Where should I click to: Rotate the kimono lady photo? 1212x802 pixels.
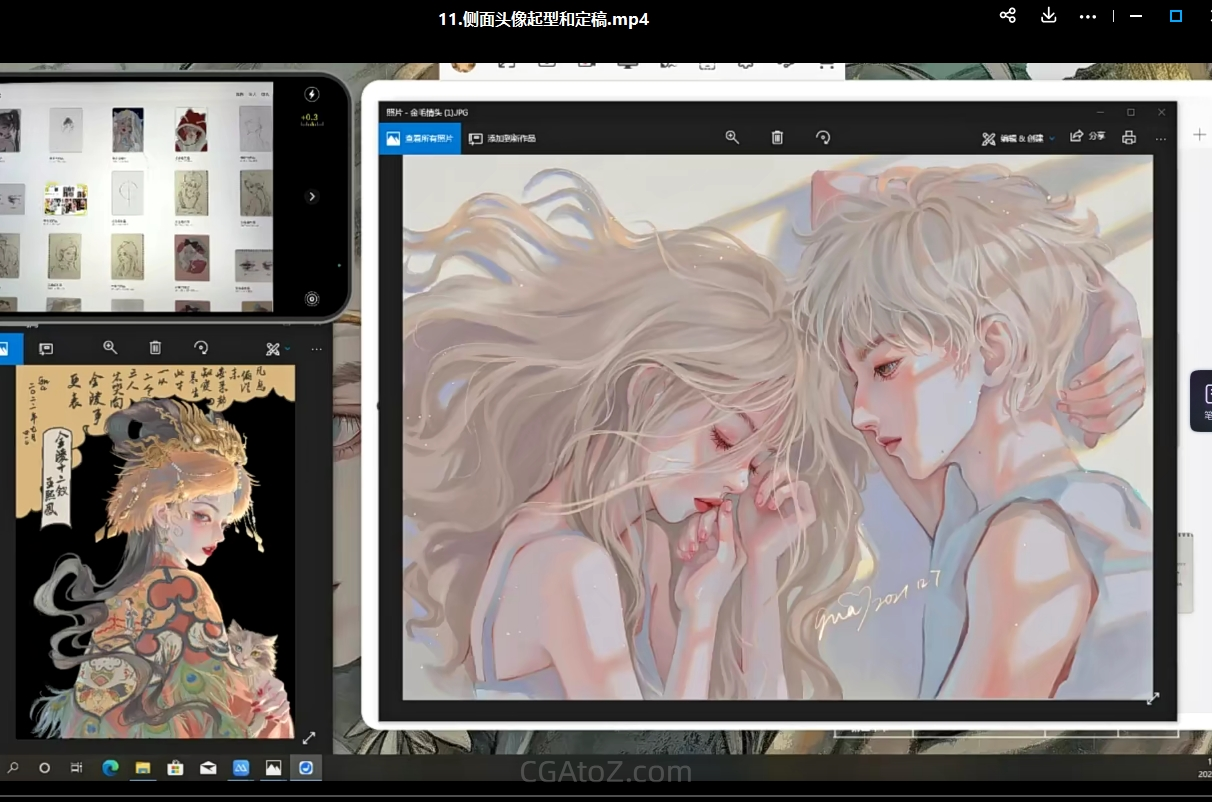pos(201,348)
